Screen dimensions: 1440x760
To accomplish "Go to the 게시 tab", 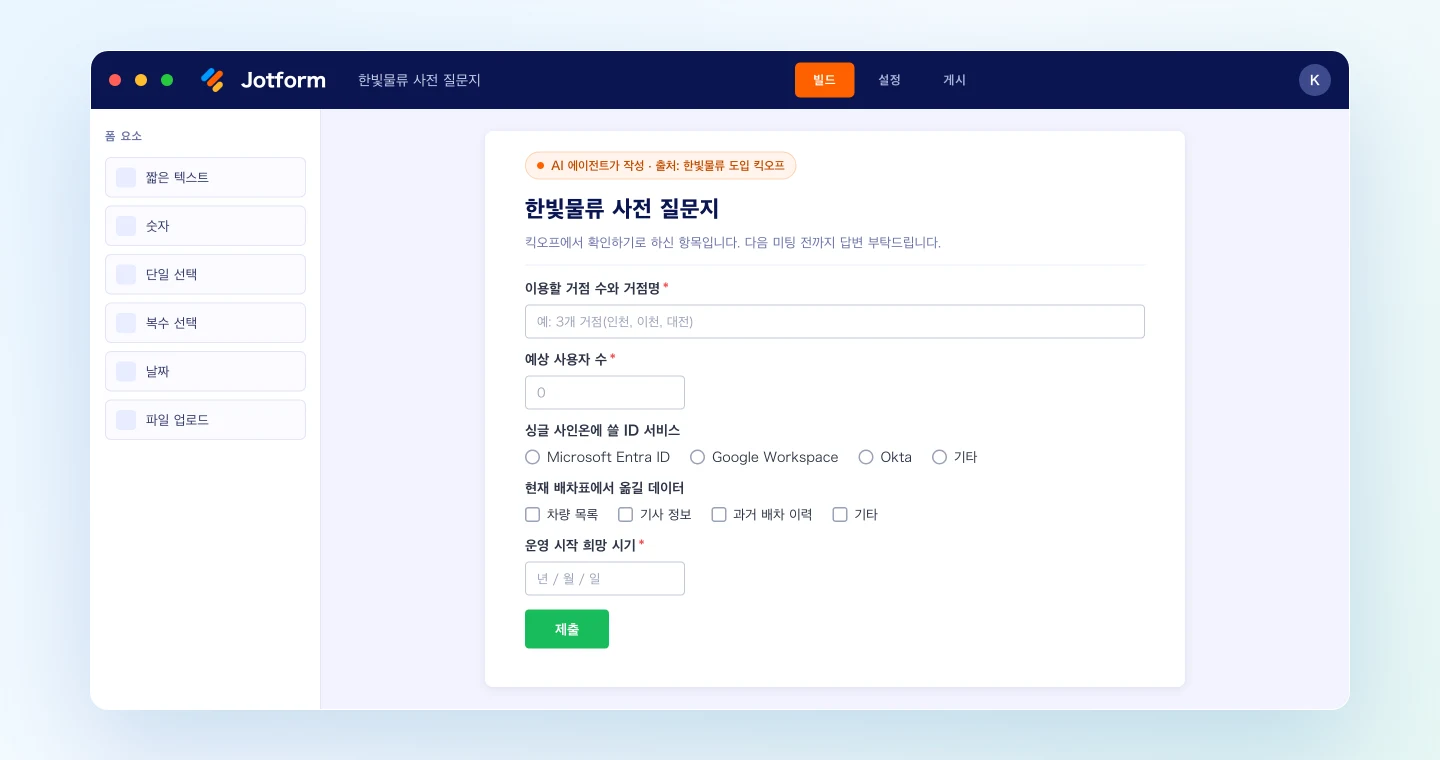I will pyautogui.click(x=955, y=80).
